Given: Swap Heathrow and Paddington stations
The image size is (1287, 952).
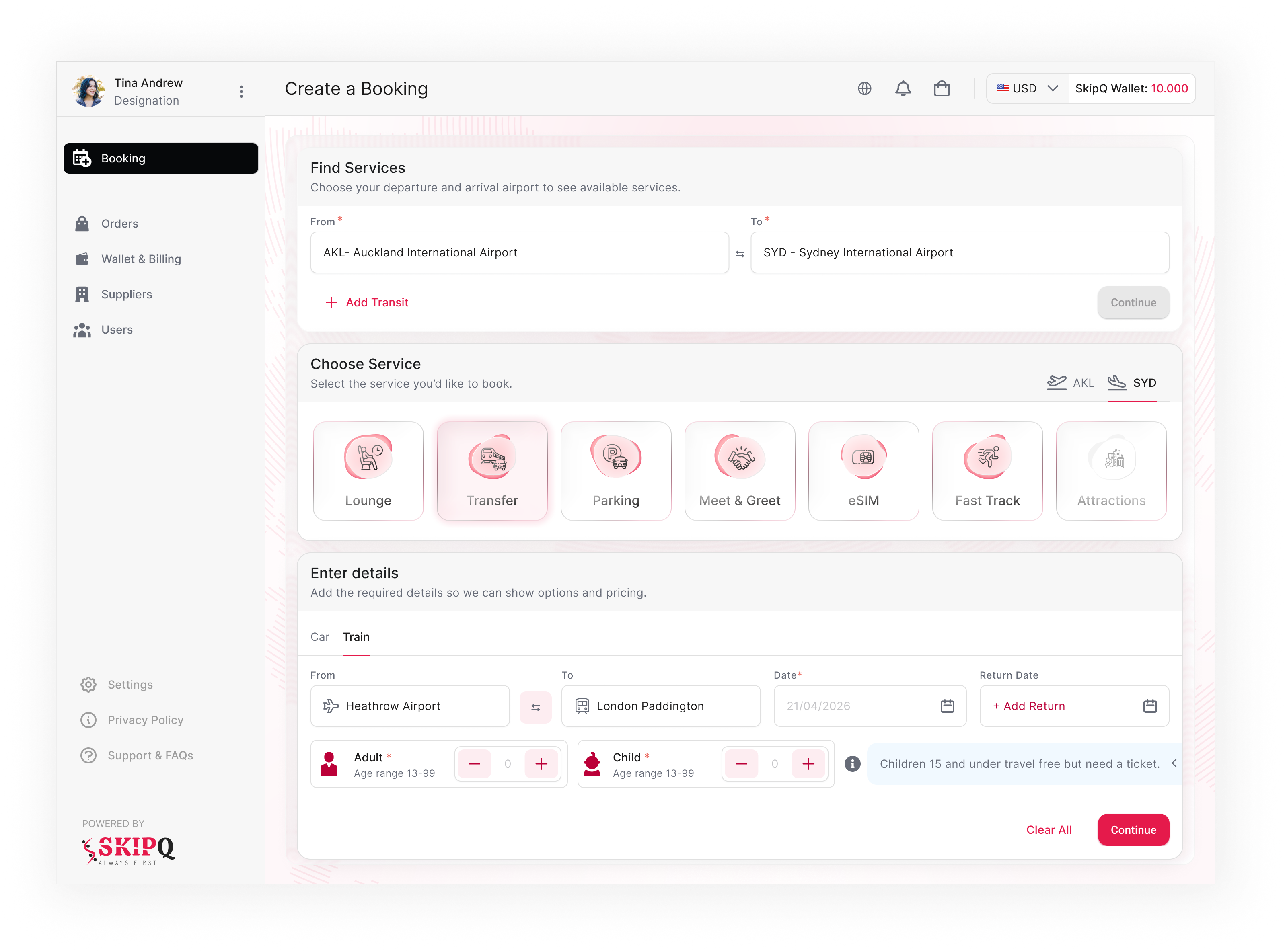Looking at the screenshot, I should pos(535,707).
